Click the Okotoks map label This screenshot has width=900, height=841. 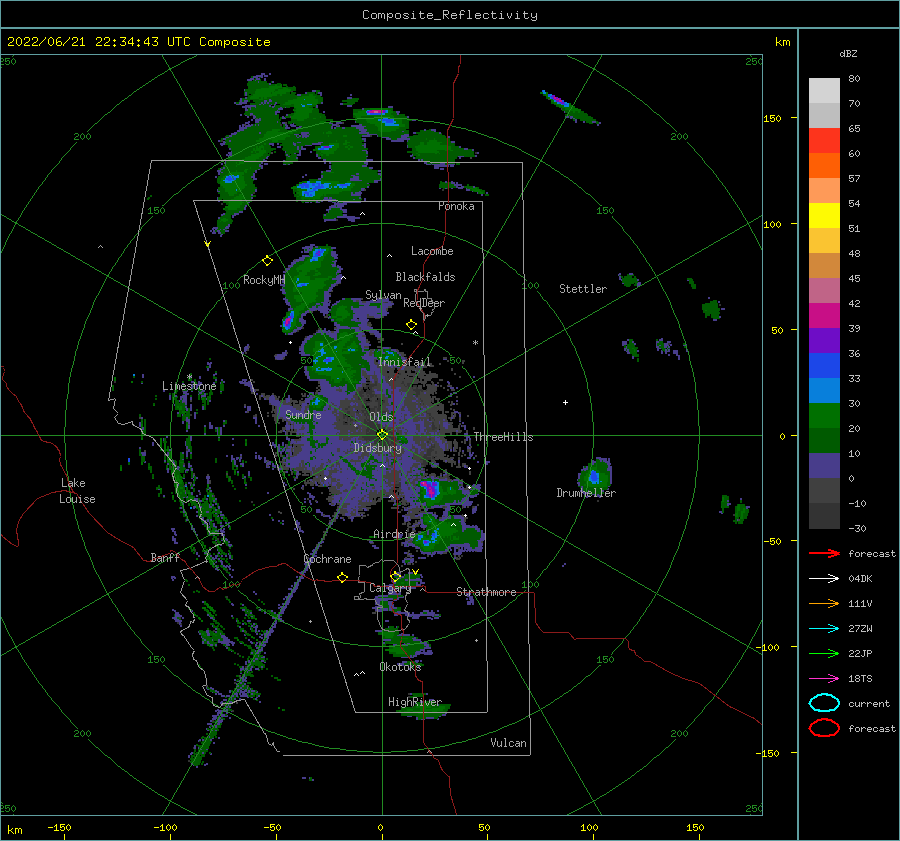point(400,667)
